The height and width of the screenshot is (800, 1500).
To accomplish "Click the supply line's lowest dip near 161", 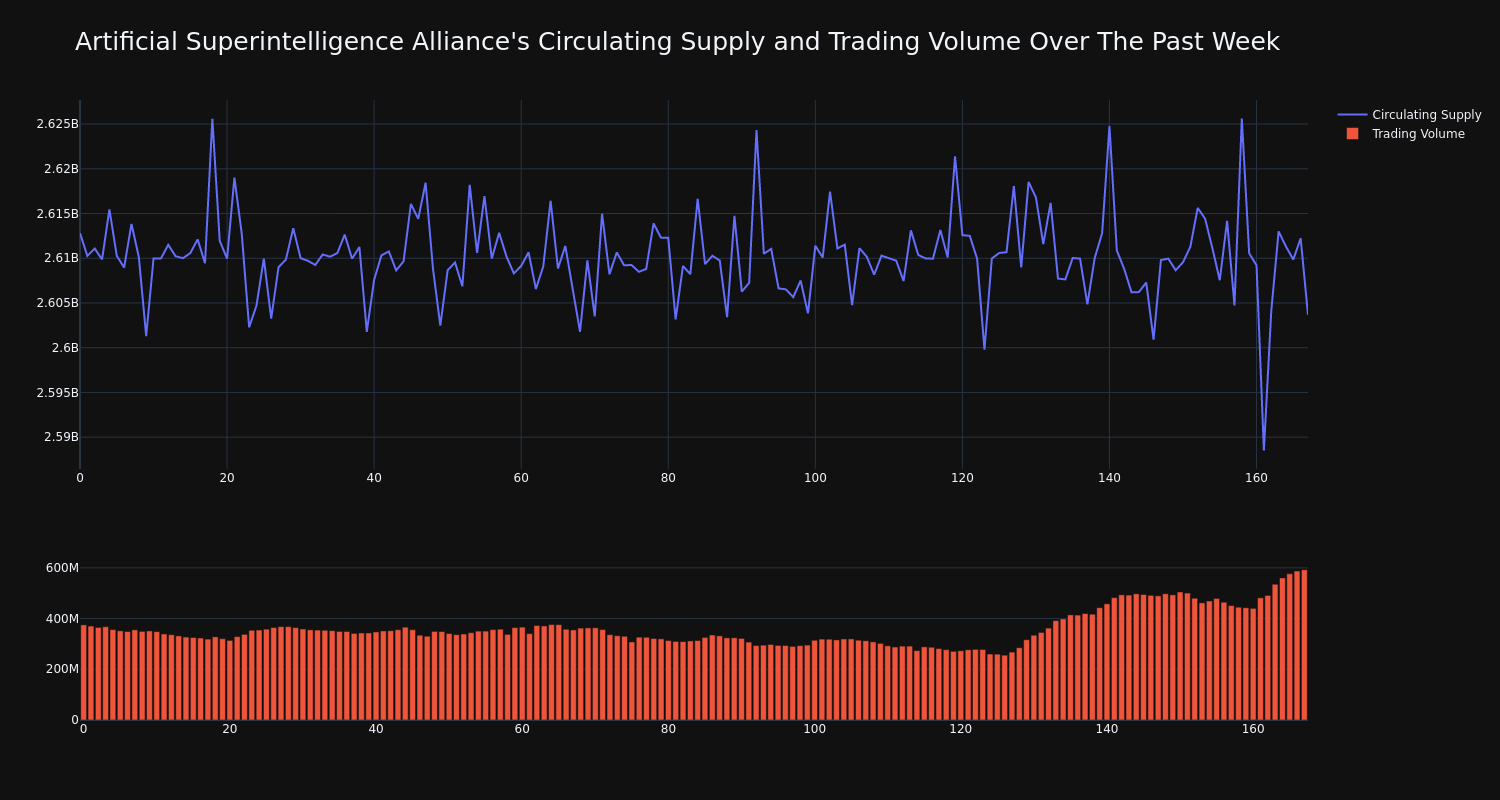I will point(1264,450).
